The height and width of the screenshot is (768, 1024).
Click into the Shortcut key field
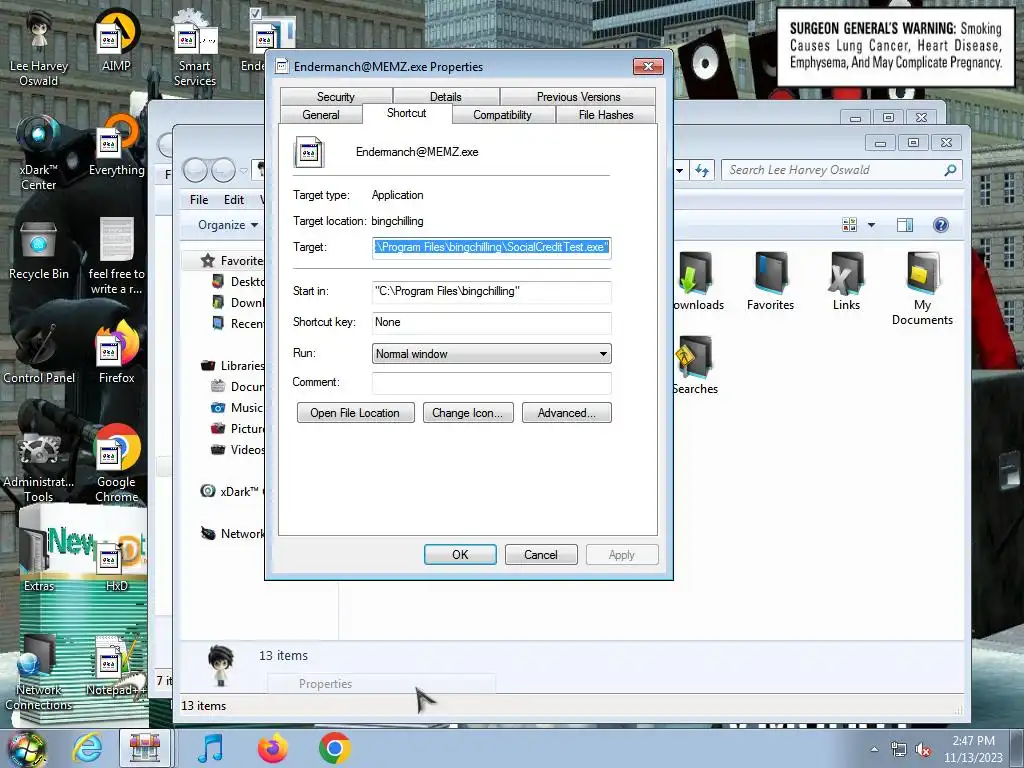click(492, 323)
